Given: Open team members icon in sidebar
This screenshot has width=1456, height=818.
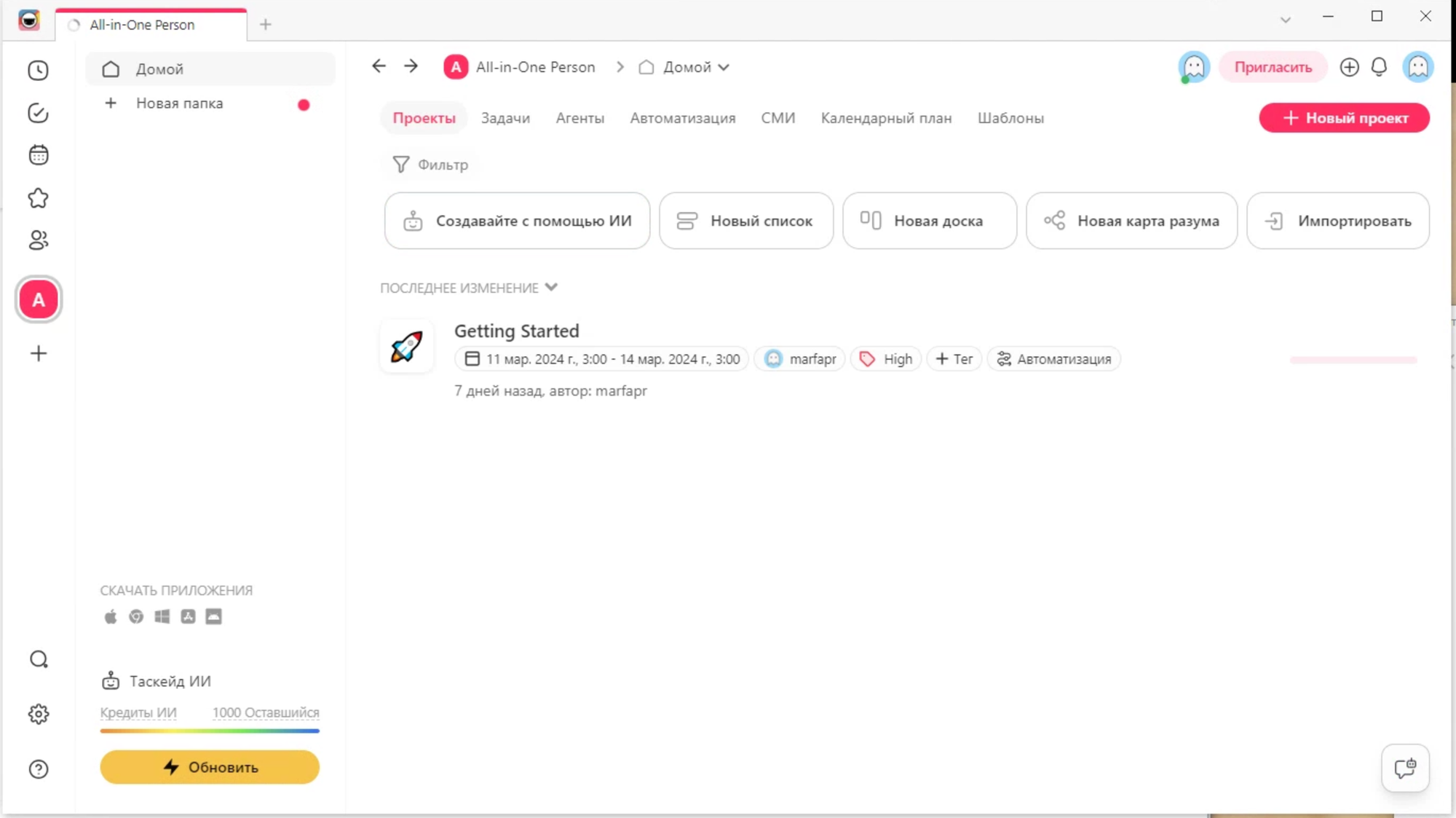Looking at the screenshot, I should tap(38, 240).
